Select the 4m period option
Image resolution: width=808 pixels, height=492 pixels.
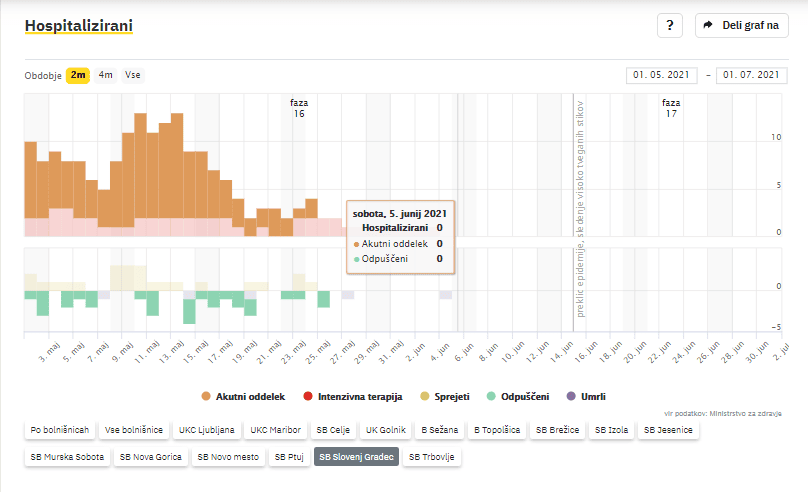tap(105, 75)
